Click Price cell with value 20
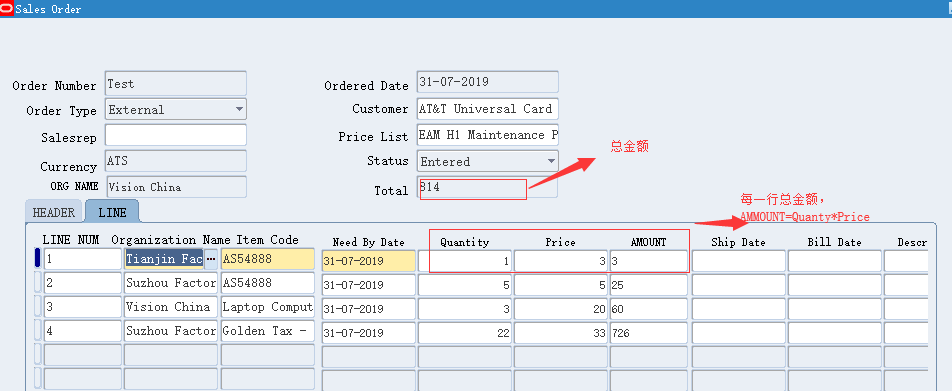 tap(561, 309)
